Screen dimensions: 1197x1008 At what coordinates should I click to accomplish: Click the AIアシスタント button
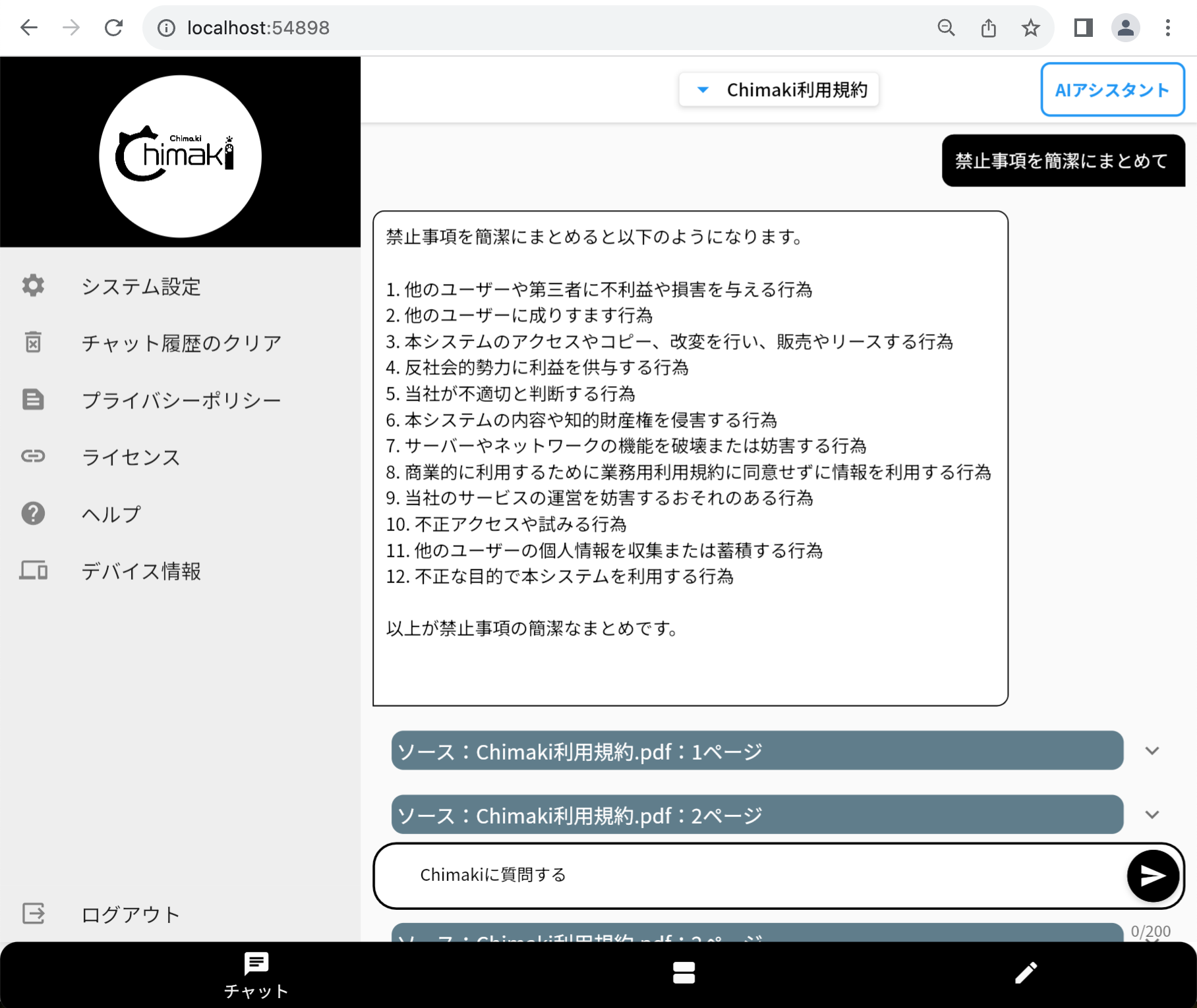(1113, 90)
